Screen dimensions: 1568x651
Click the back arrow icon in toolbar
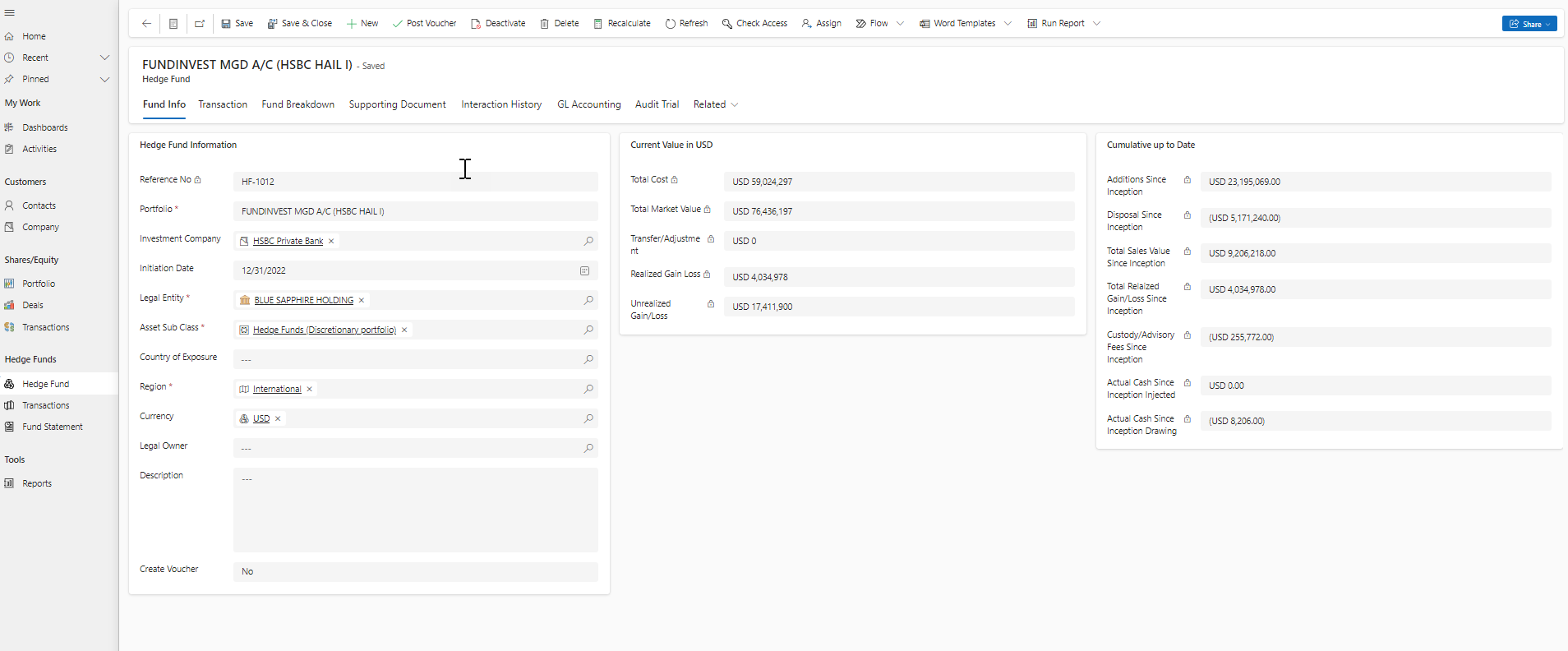[x=146, y=24]
